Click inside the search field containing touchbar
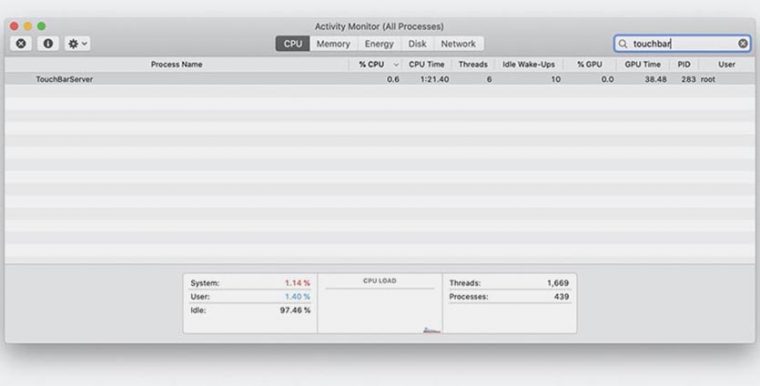 click(682, 44)
